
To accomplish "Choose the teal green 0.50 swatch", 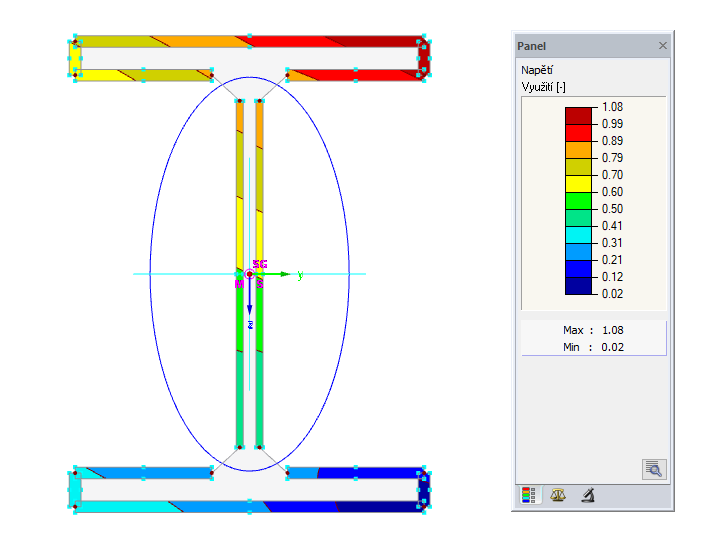I will click(578, 218).
